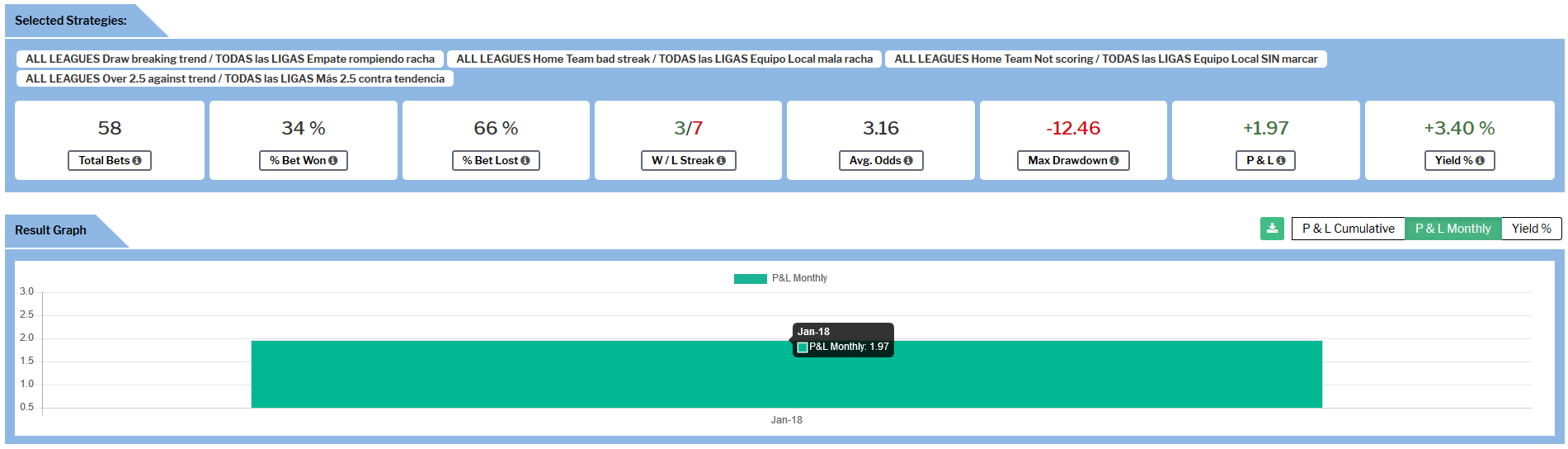Click the W / L Streak info icon
This screenshot has height=449, width=1568.
[721, 161]
